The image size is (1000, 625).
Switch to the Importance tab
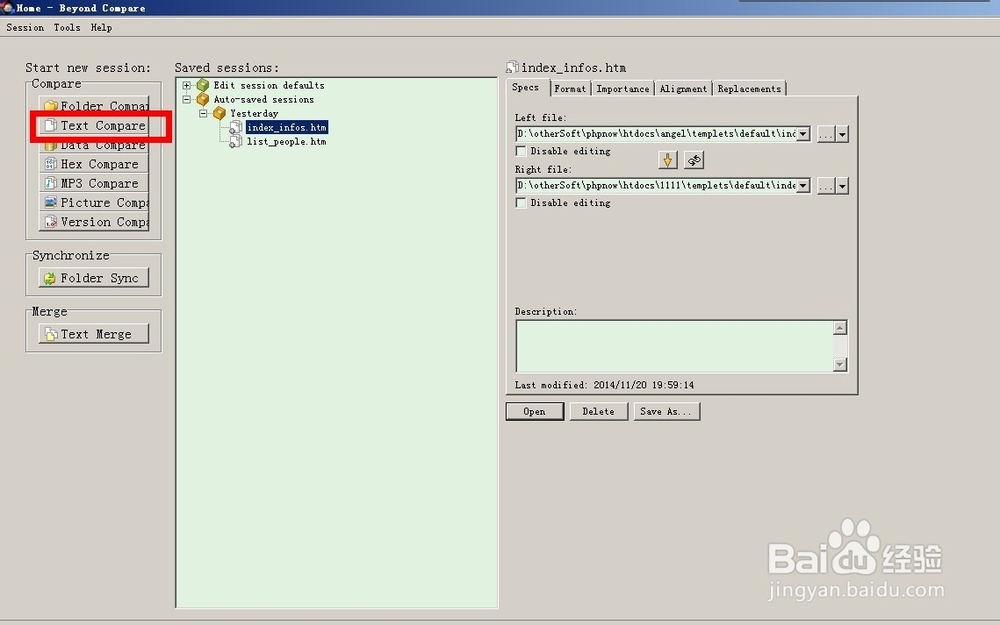point(622,89)
